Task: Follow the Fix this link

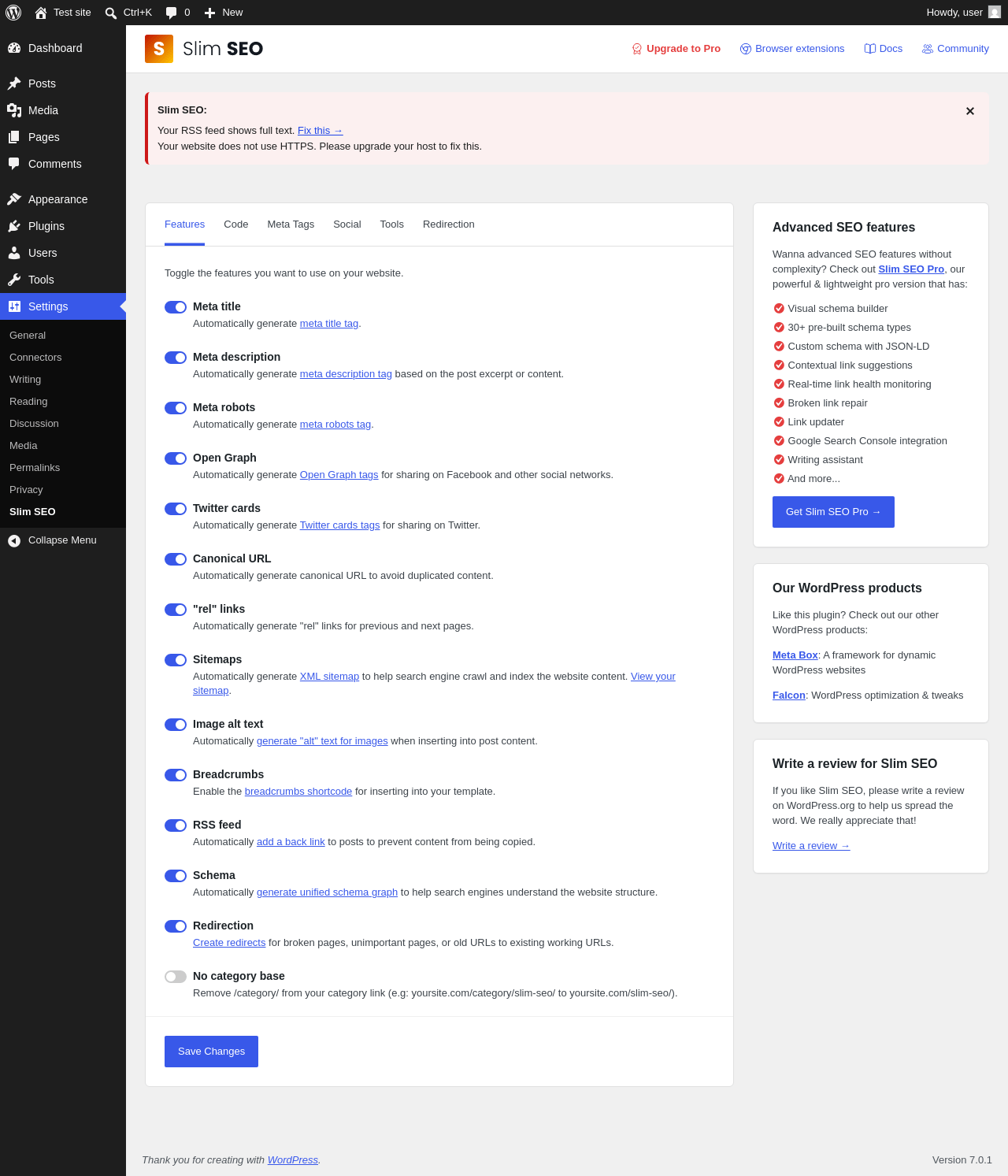Action: click(x=321, y=131)
